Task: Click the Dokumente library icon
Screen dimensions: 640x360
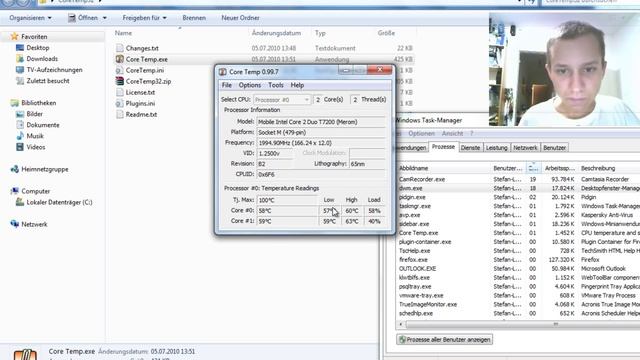Action: coord(20,125)
